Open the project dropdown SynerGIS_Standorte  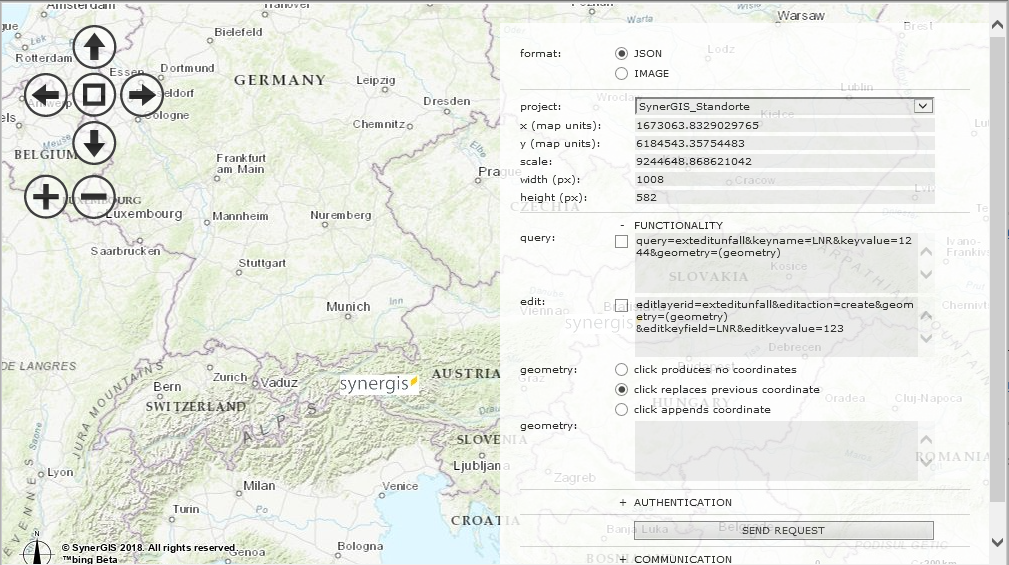coord(784,106)
